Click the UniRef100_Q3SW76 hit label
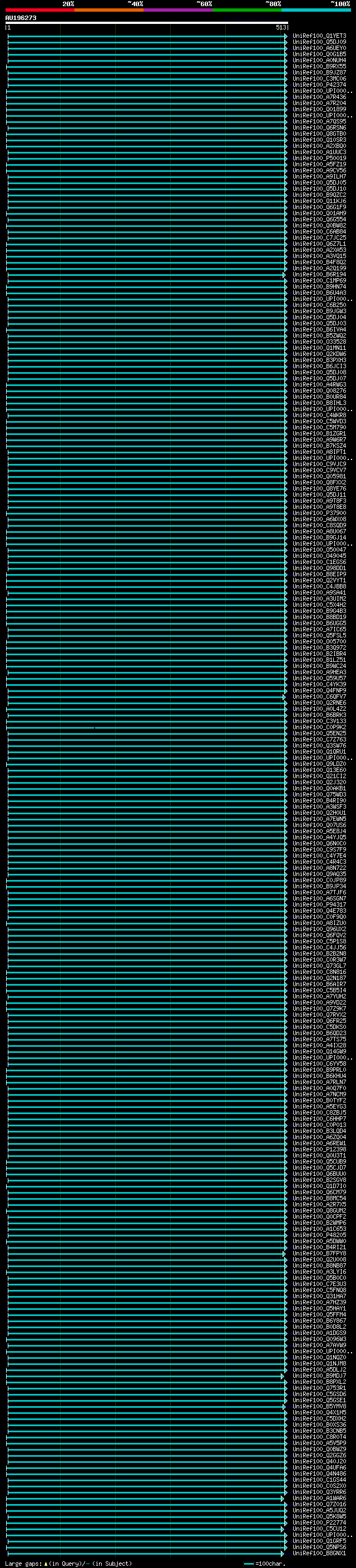The image size is (356, 1568). click(319, 746)
